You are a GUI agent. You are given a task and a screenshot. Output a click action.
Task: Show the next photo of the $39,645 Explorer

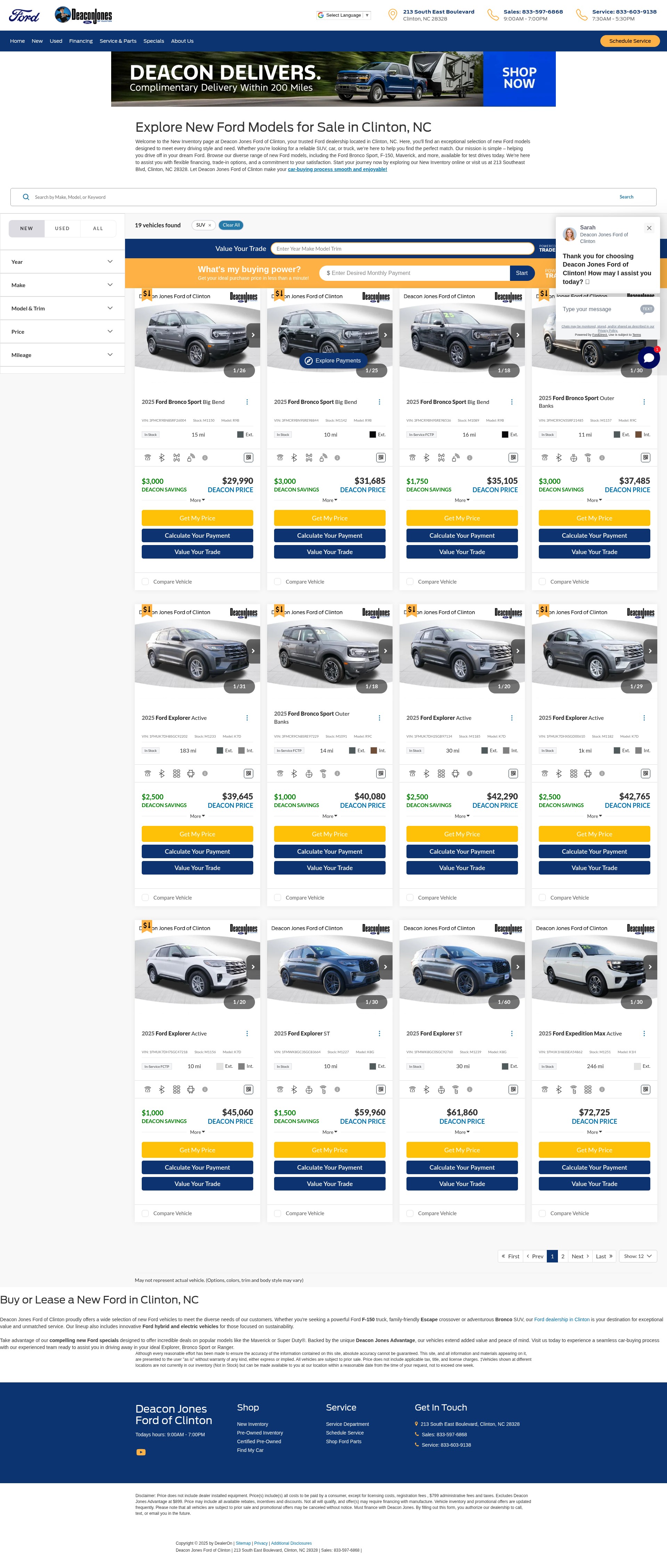253,651
